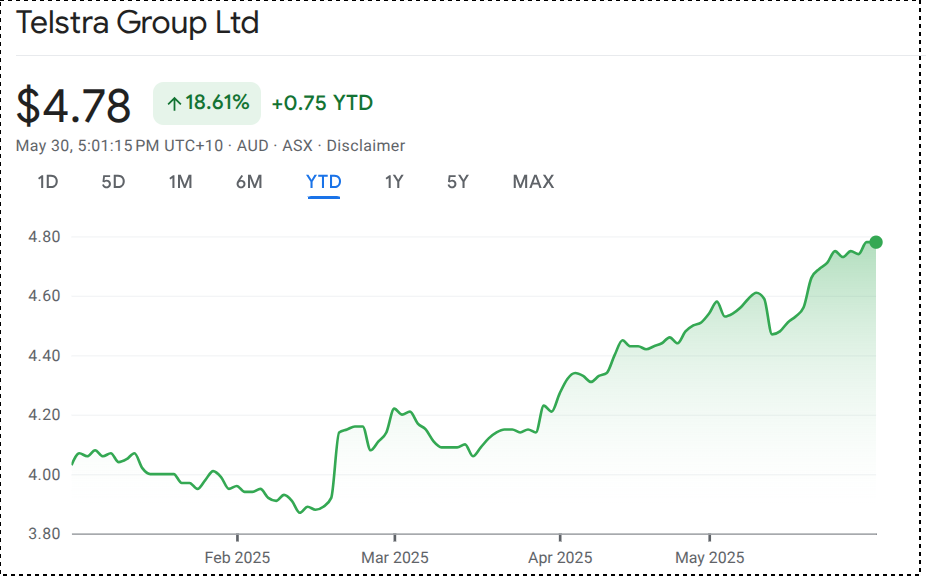
Task: Click the Apr 2025 axis label
Action: (560, 557)
